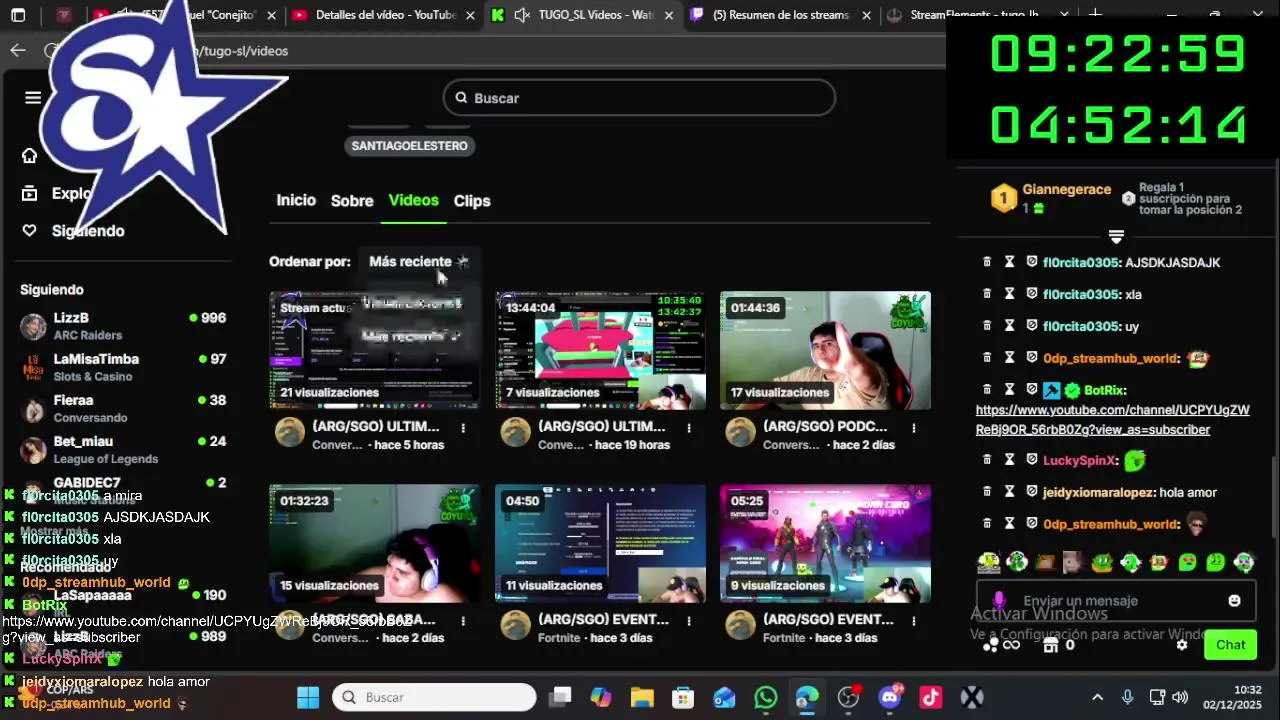Screen dimensions: 1280x720
Task: Ban fl0rcita0305 via shield icon on uy message
Action: click(x=1032, y=326)
